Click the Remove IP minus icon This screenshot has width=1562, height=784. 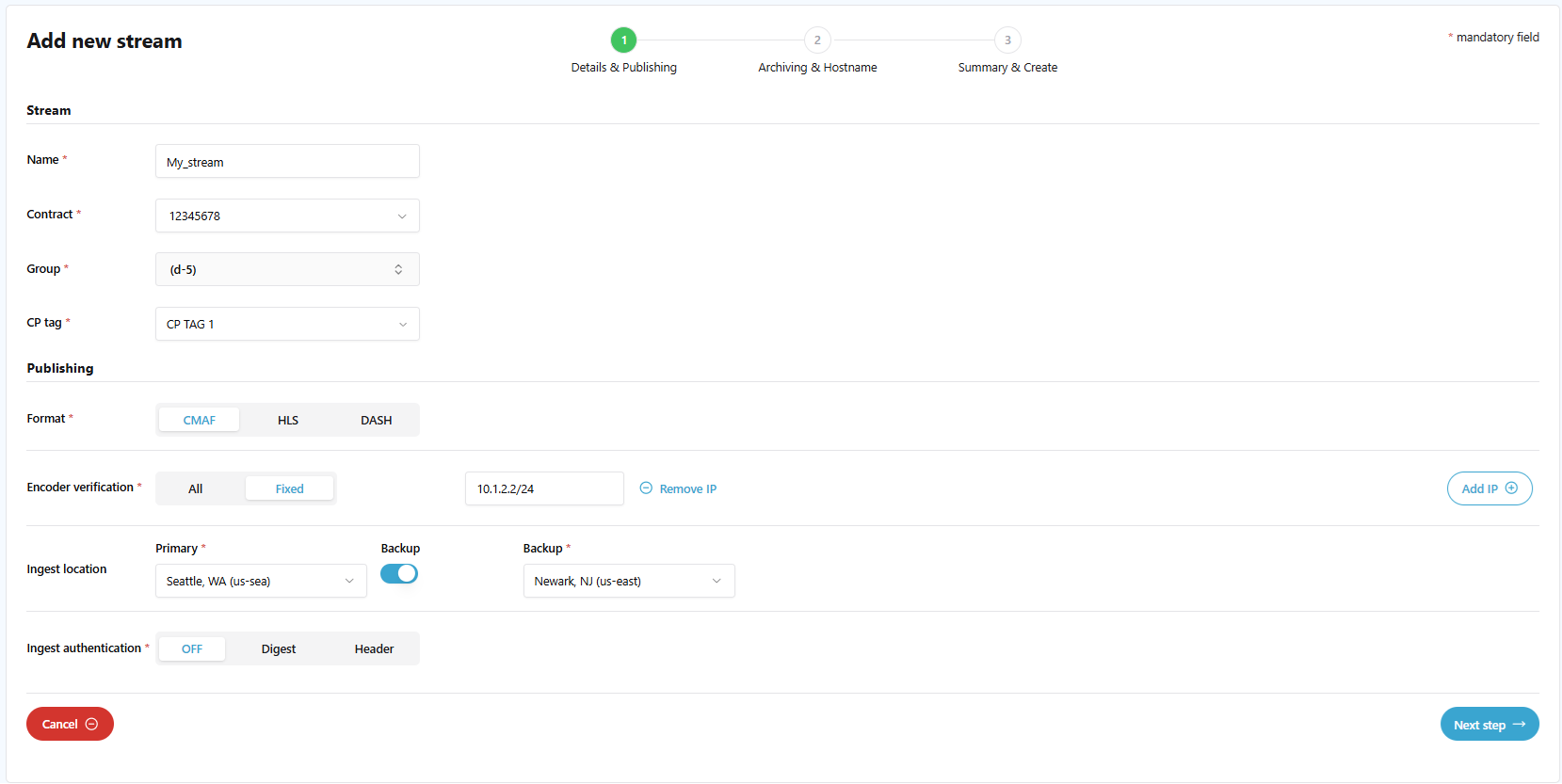(x=646, y=488)
